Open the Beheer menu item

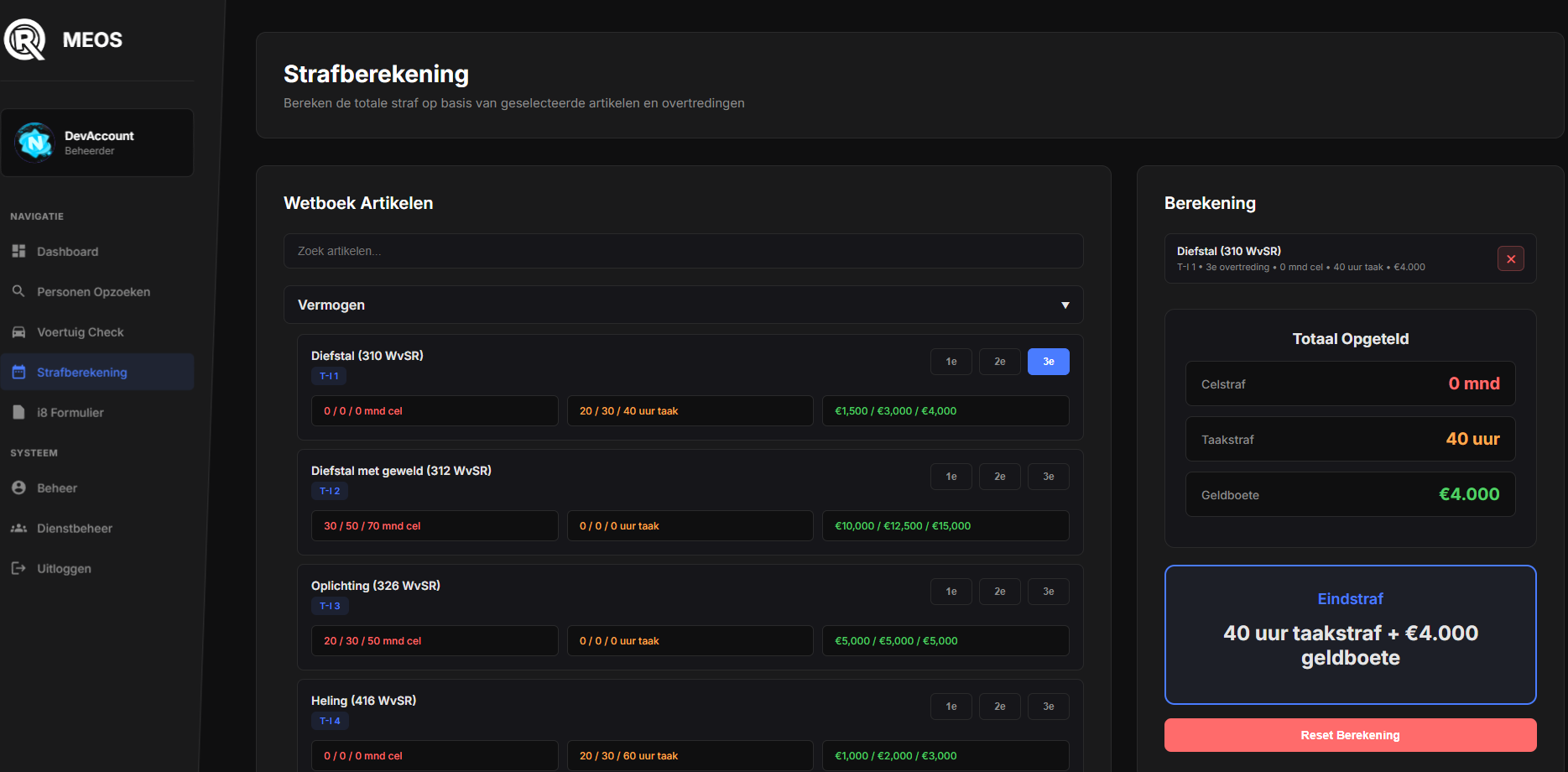[x=57, y=488]
